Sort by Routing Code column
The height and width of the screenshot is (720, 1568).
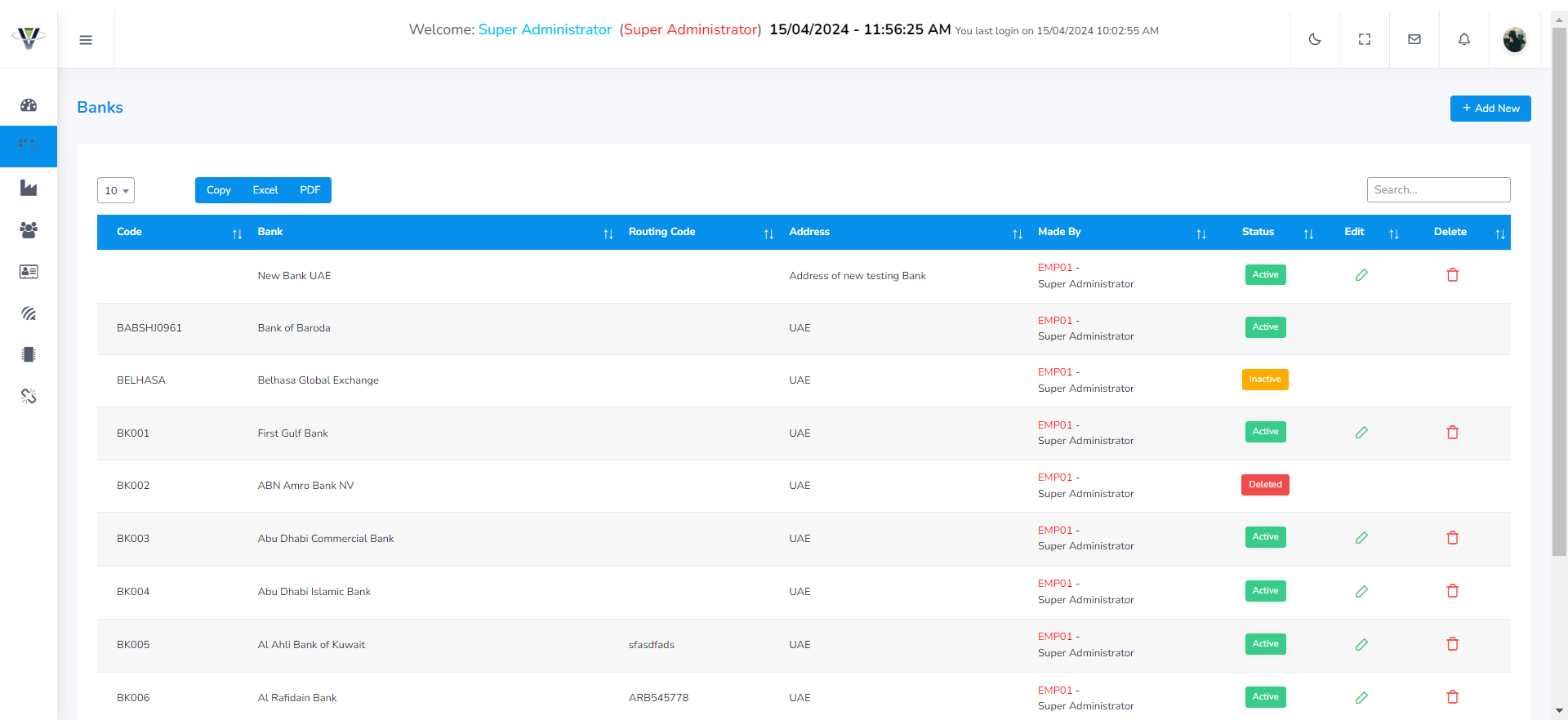[x=701, y=232]
